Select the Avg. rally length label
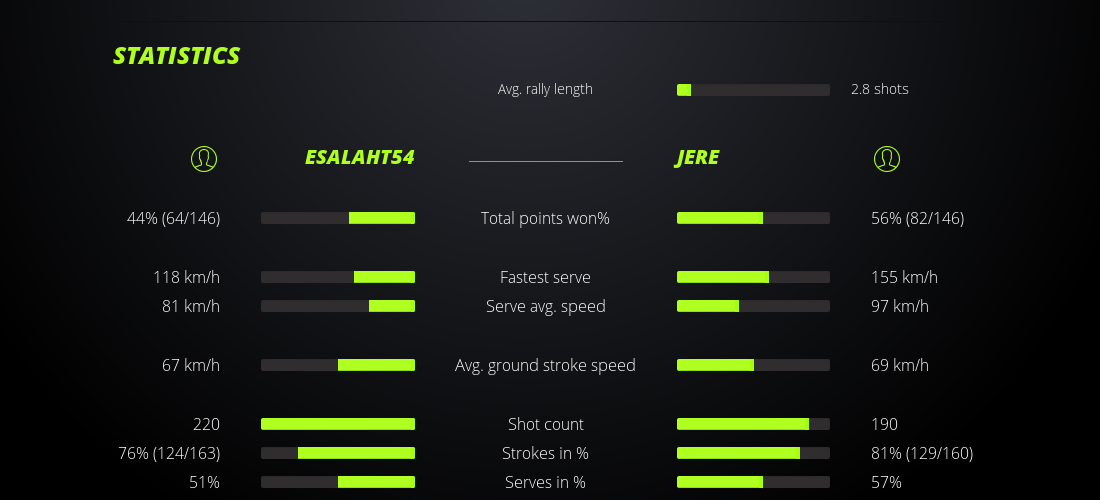 pos(545,89)
